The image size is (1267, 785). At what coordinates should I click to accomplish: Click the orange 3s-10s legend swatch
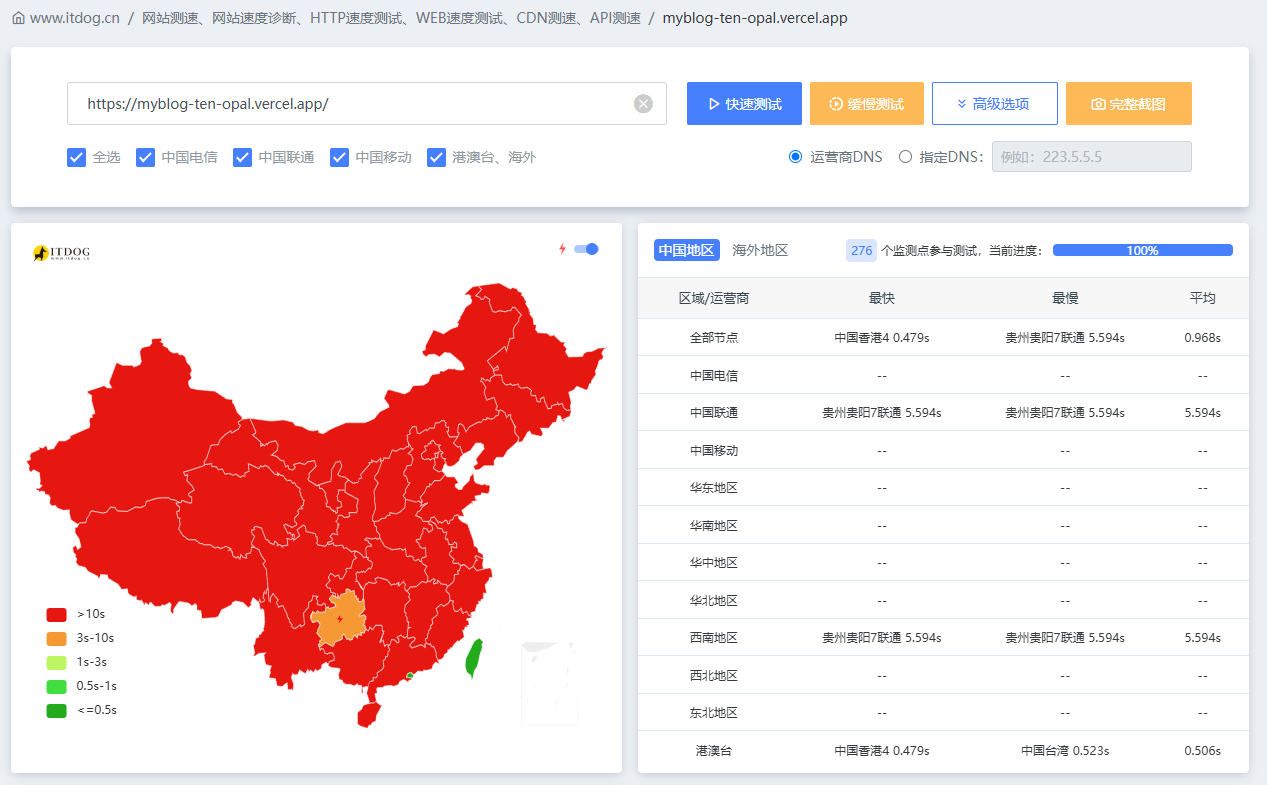tap(57, 638)
